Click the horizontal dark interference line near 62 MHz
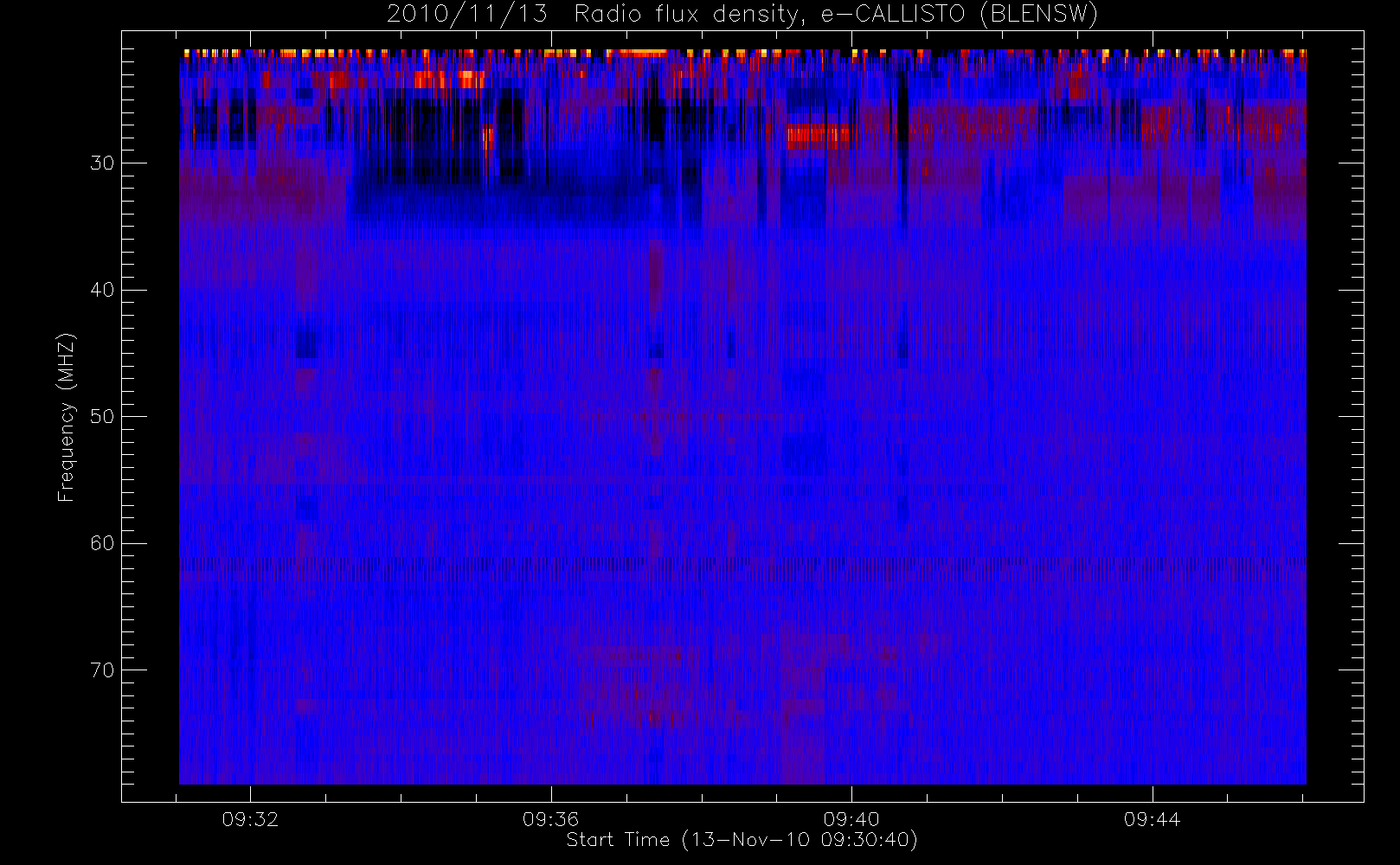The image size is (1400, 865). [742, 563]
